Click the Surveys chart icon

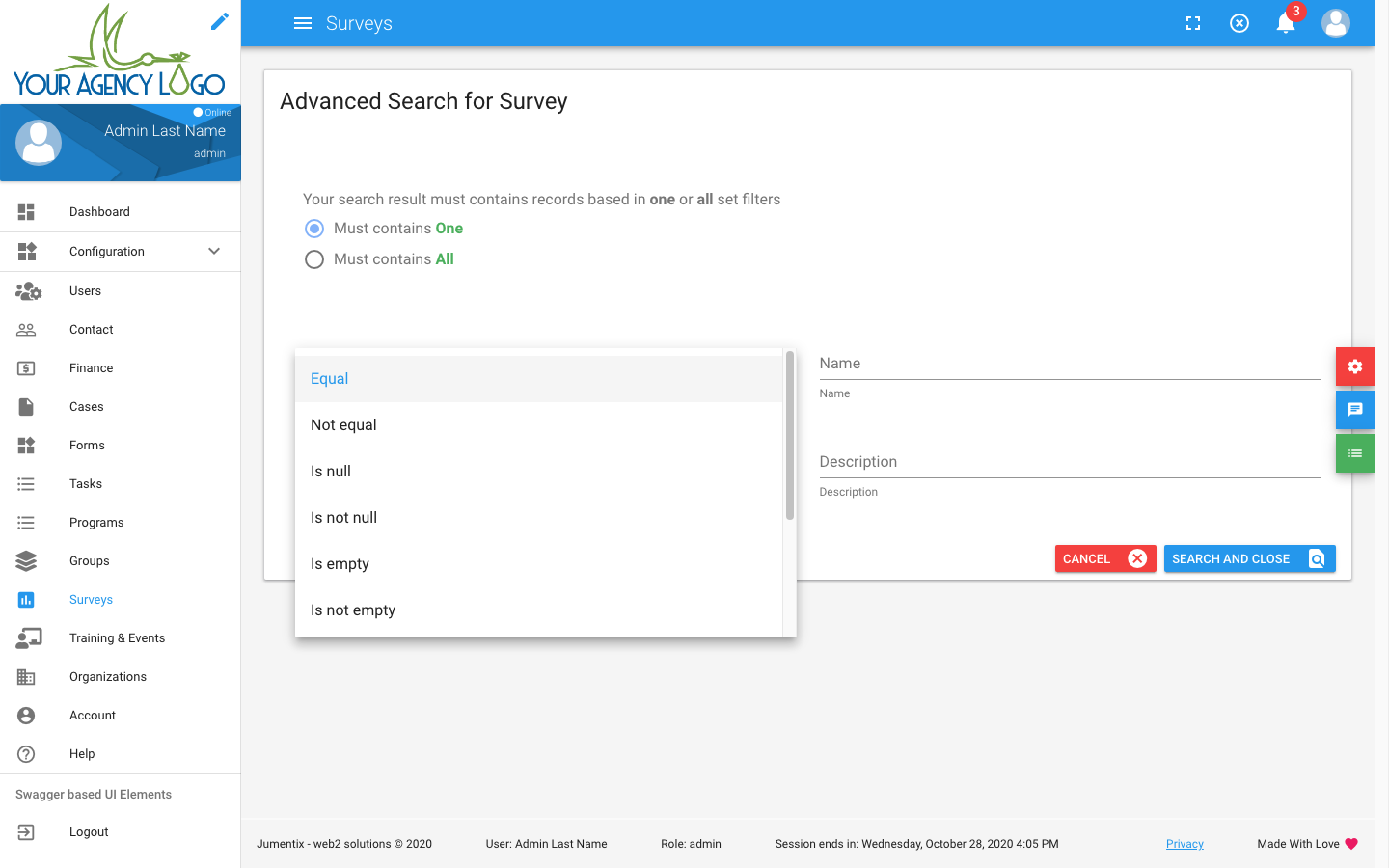pyautogui.click(x=26, y=600)
